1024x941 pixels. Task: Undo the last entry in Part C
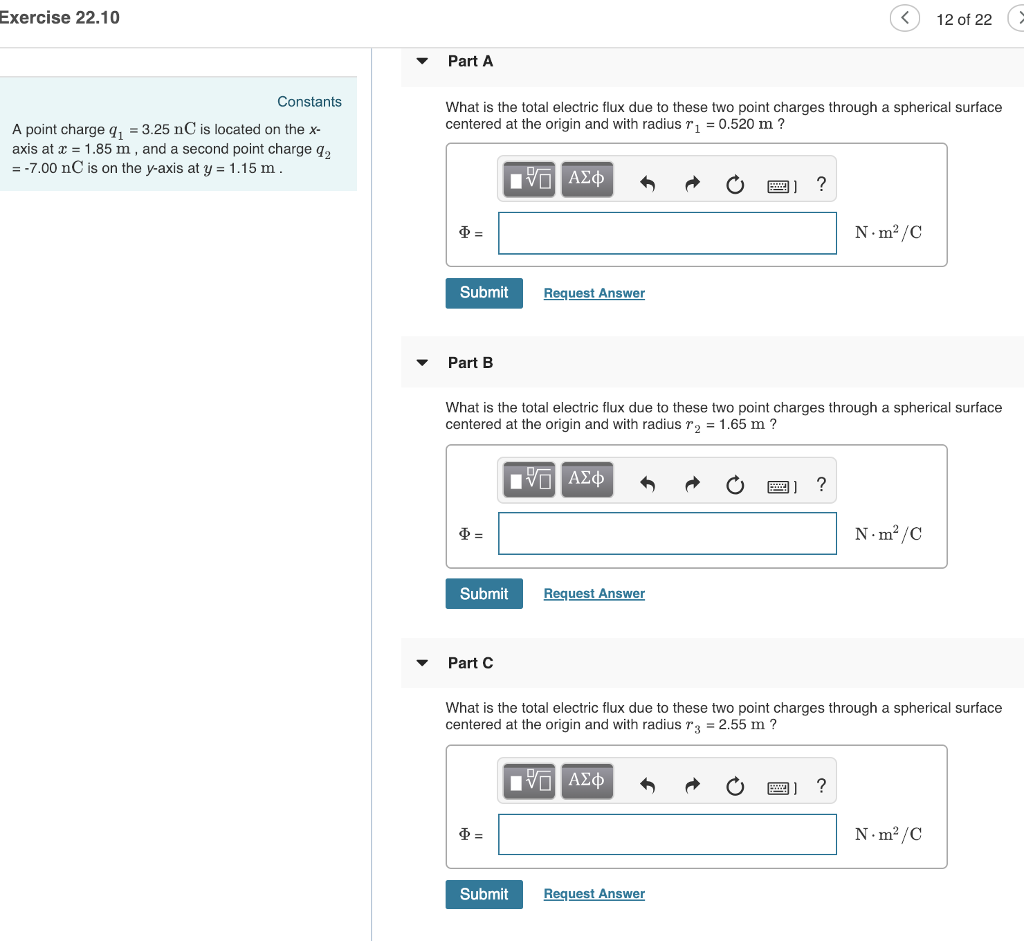coord(647,786)
